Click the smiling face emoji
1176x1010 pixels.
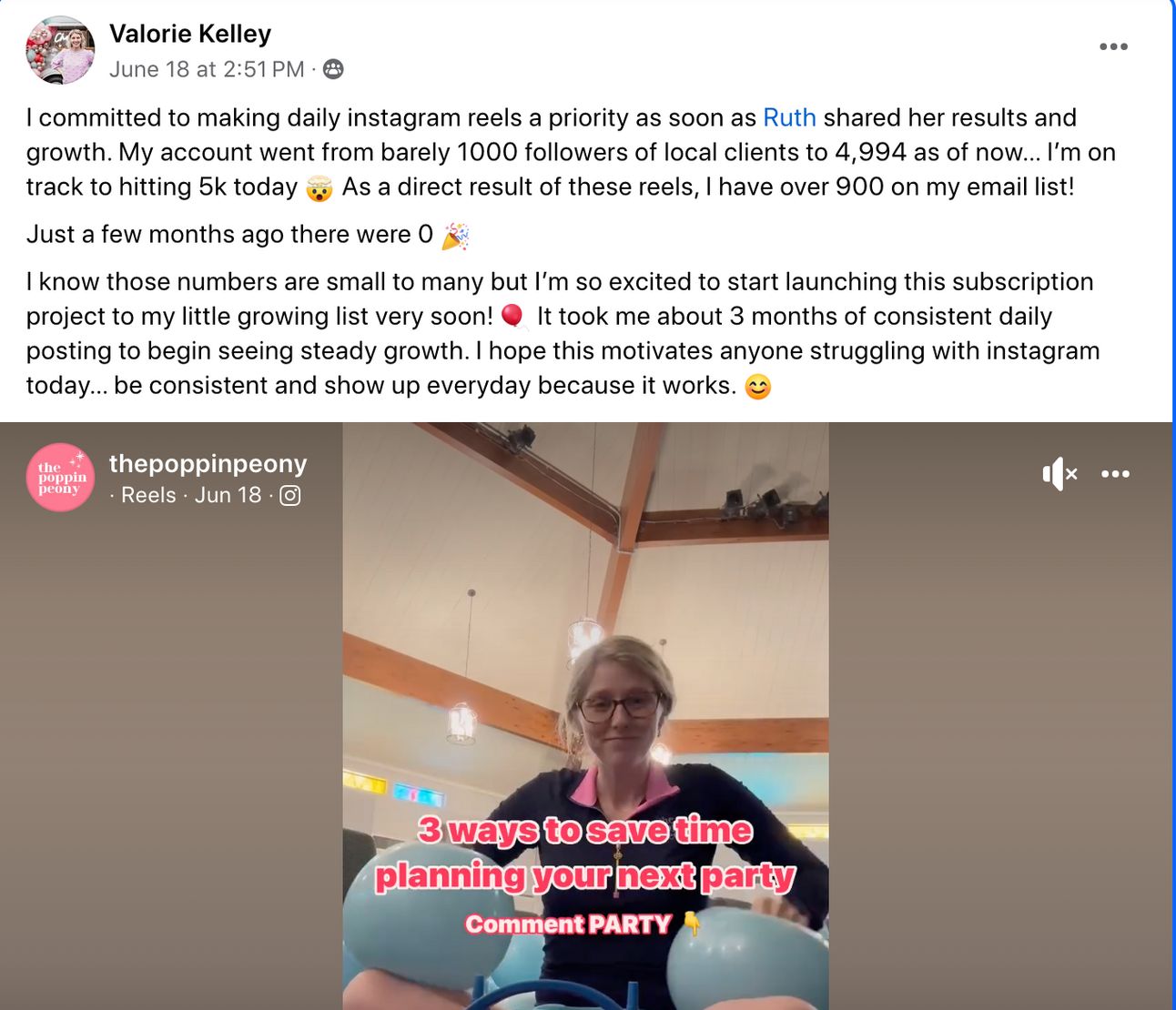point(757,387)
